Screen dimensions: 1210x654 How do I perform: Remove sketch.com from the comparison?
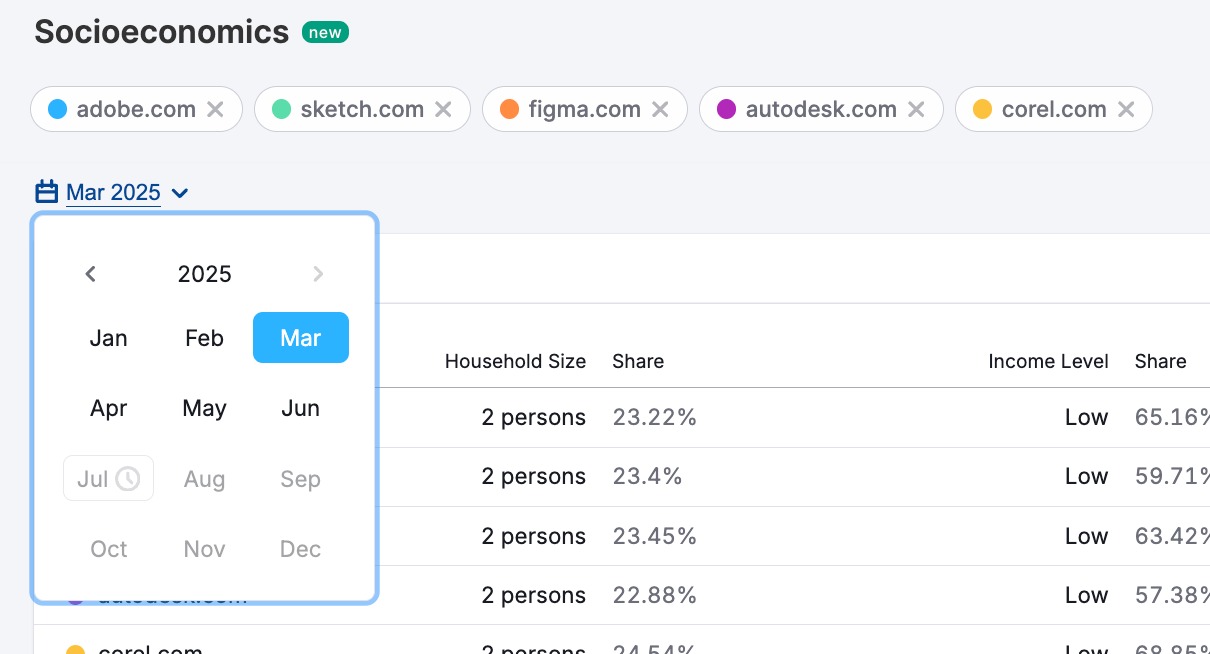443,109
